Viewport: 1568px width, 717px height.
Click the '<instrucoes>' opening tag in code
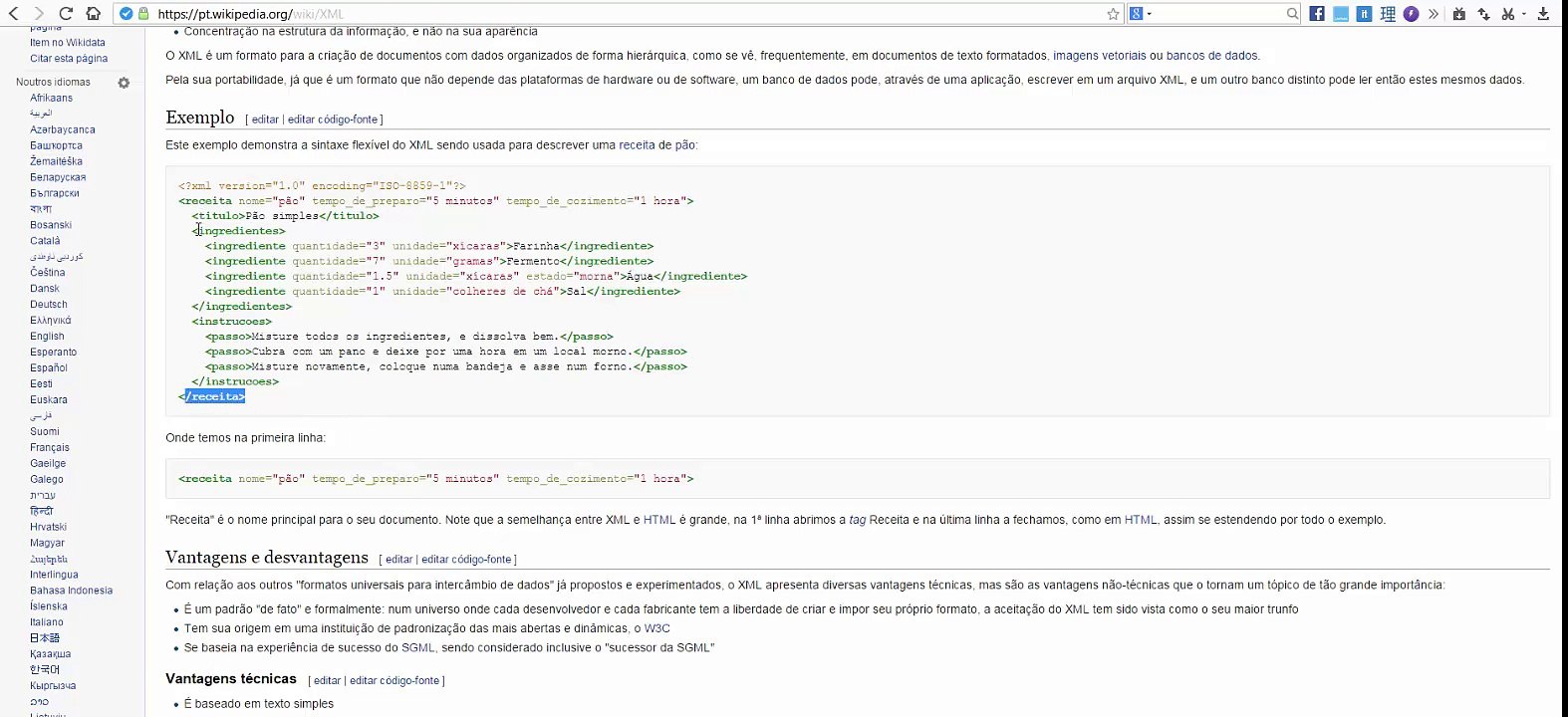(x=232, y=322)
